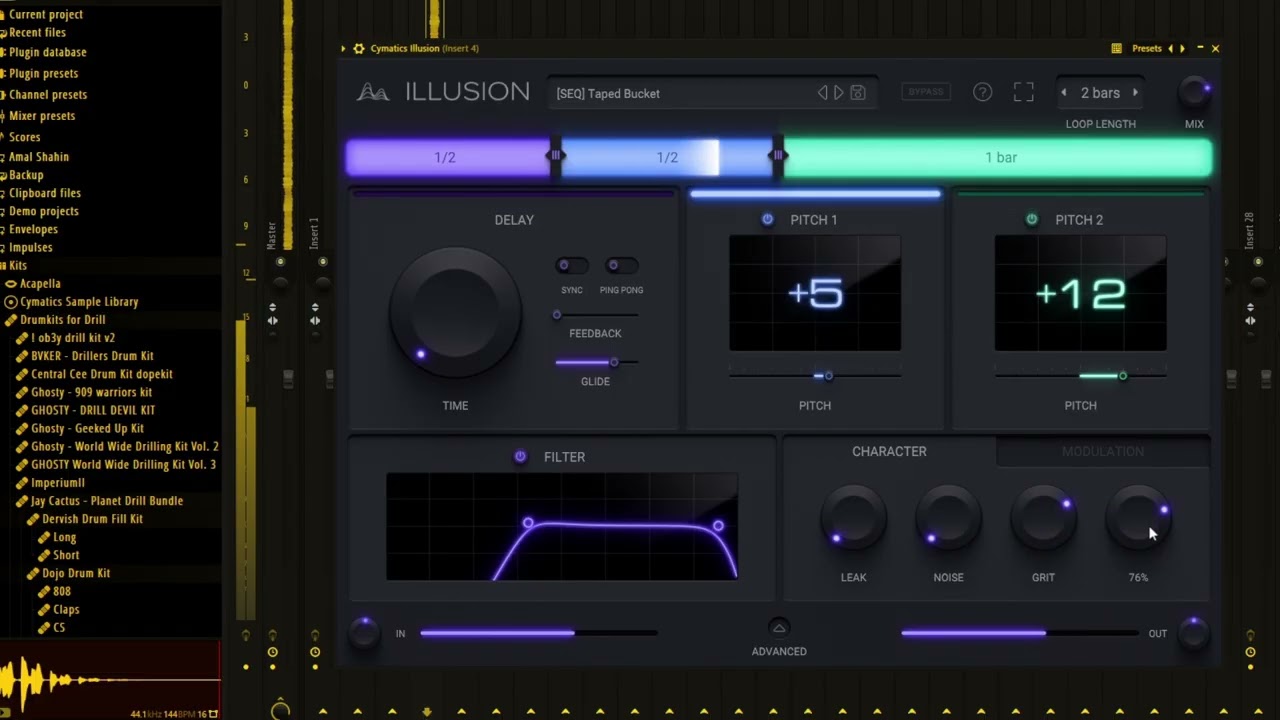Click the Pitch 1 slider handle

(828, 376)
